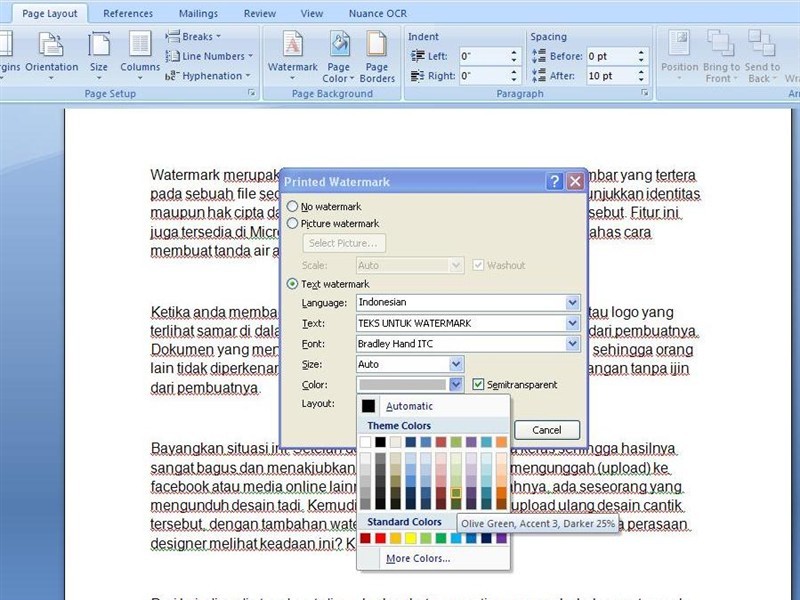
Task: Choose the Automatic color swatch
Action: click(398, 406)
